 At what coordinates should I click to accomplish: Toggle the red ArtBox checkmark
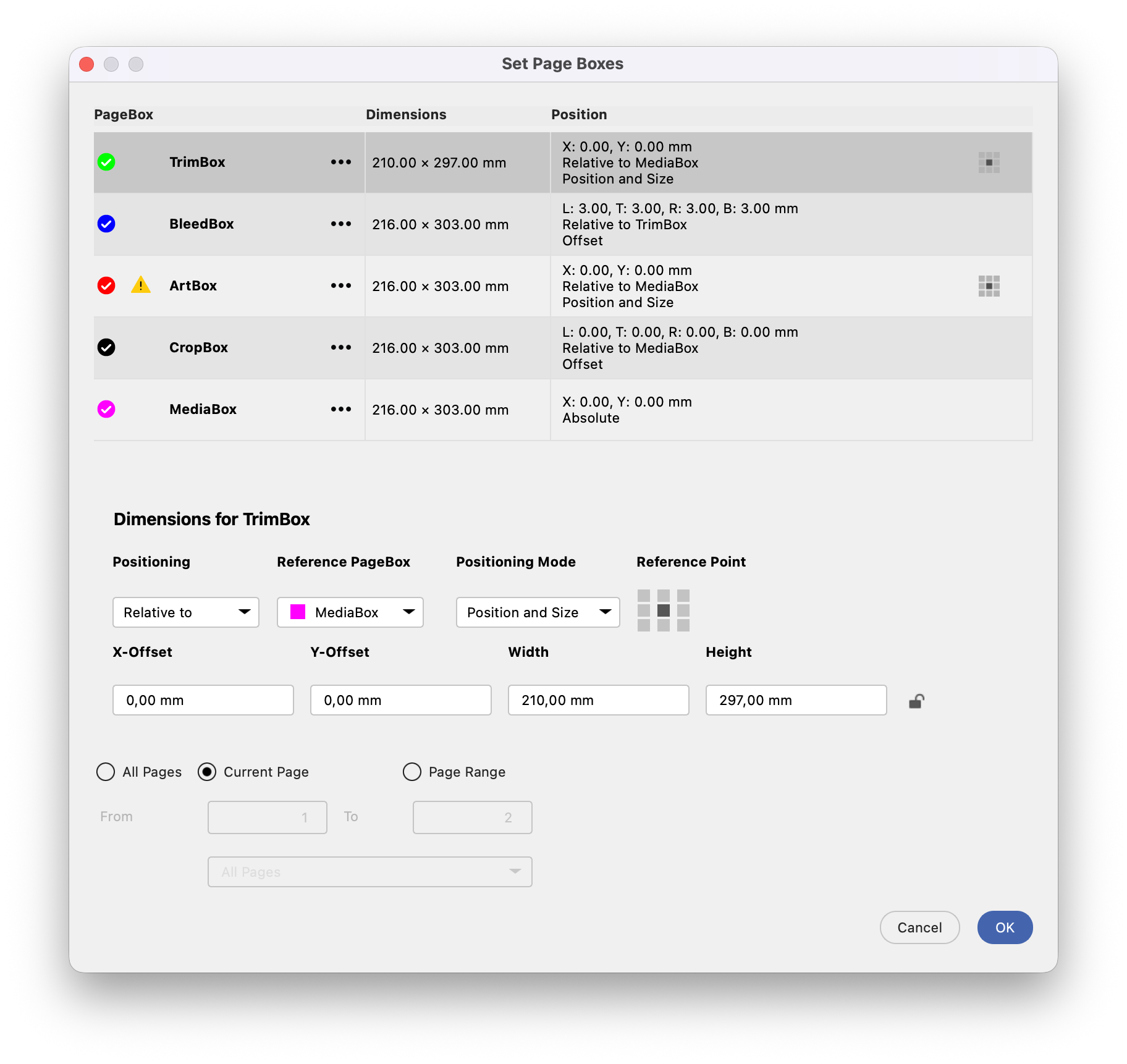tap(106, 285)
